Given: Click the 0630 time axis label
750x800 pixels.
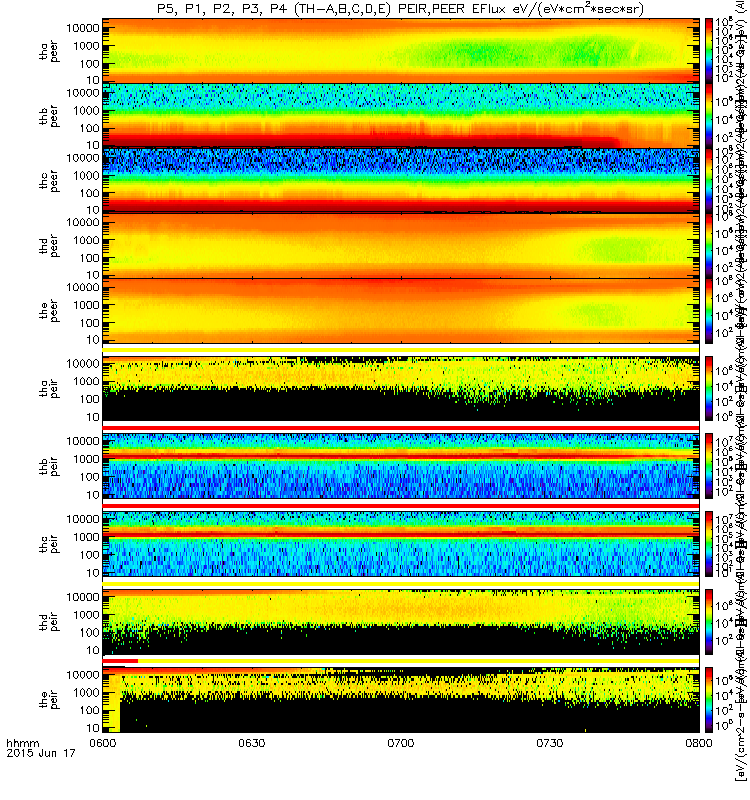Looking at the screenshot, I should click(x=252, y=743).
